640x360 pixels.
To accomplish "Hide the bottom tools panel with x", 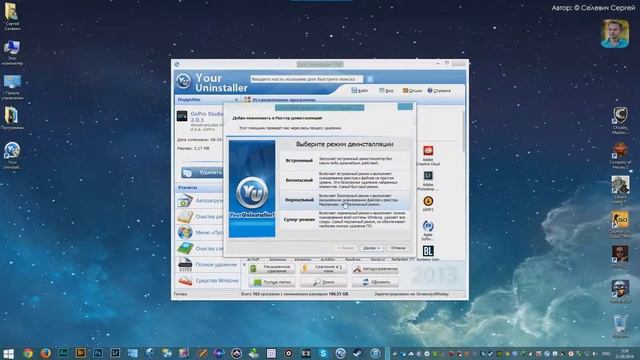I will coord(244,264).
